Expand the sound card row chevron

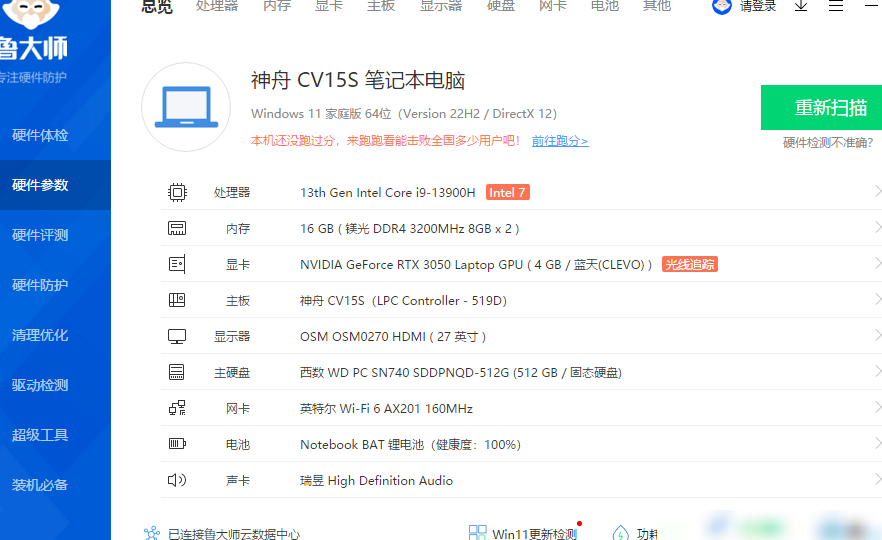point(878,479)
